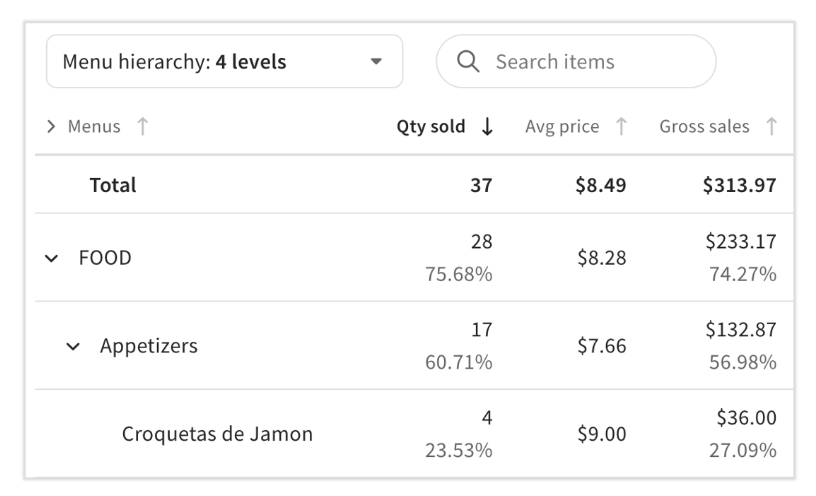
Task: Sort by Gross sales header
Action: [704, 126]
